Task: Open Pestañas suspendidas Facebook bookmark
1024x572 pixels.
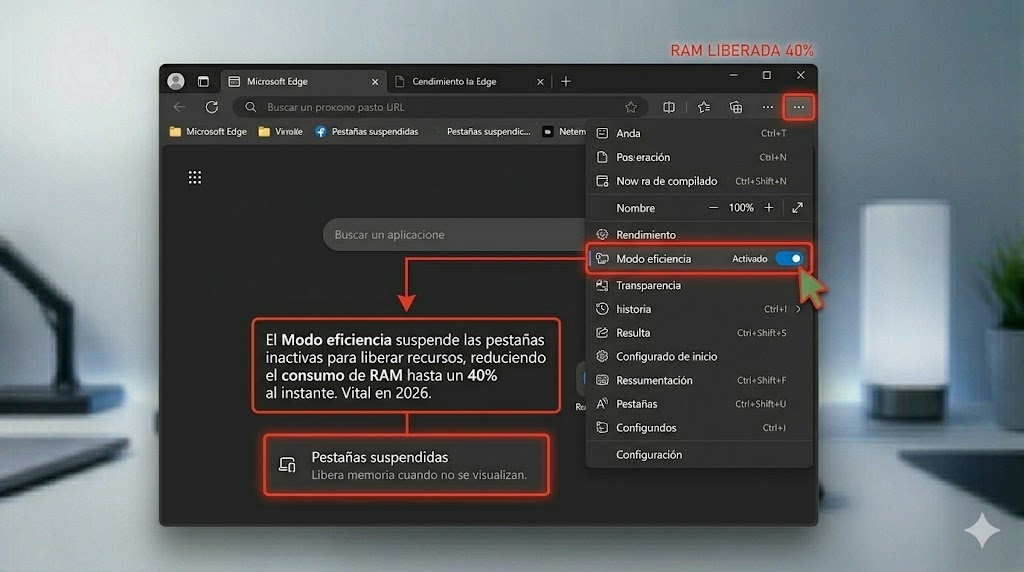Action: (367, 132)
